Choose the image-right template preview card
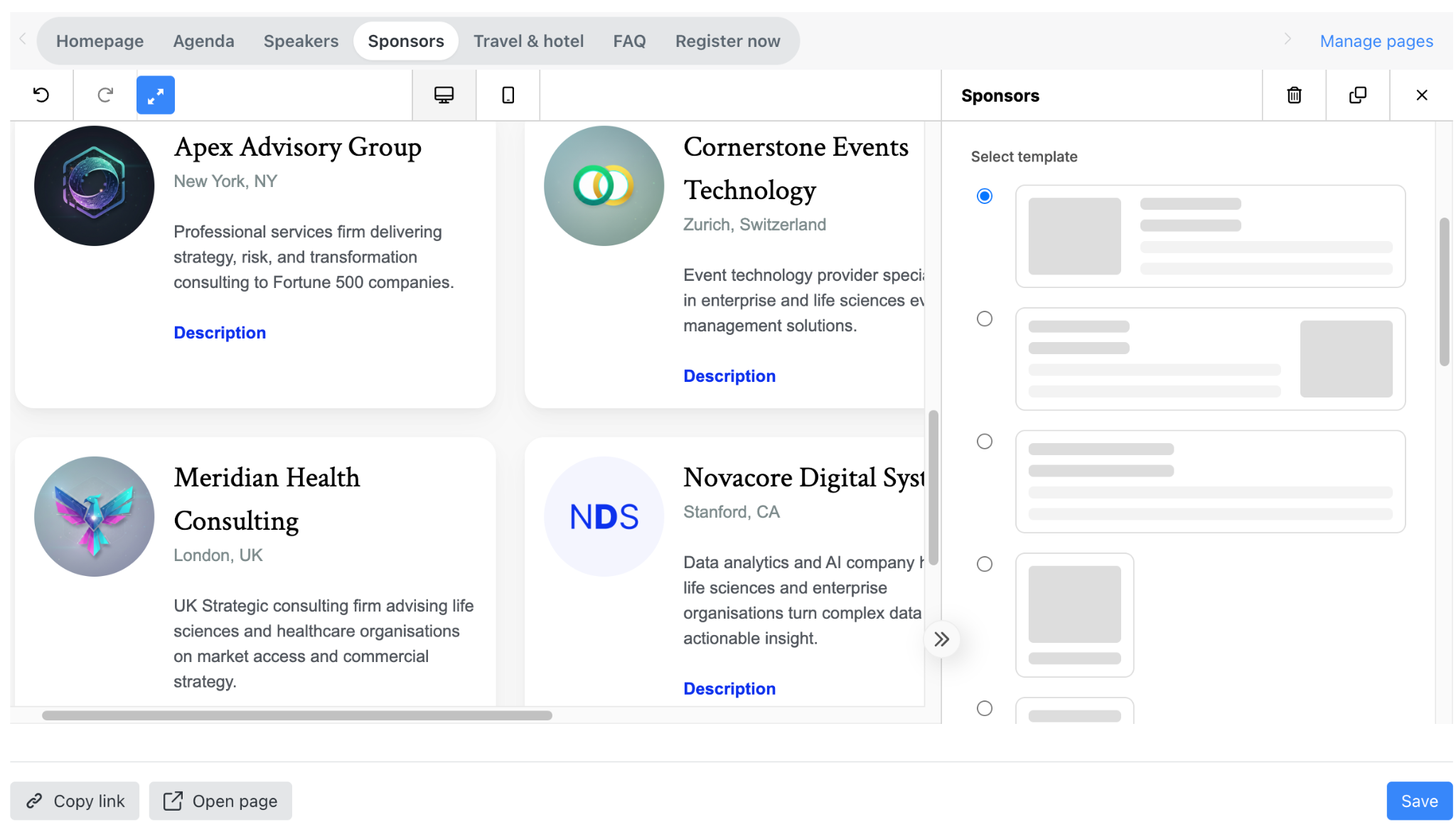1456x832 pixels. pyautogui.click(x=1210, y=358)
